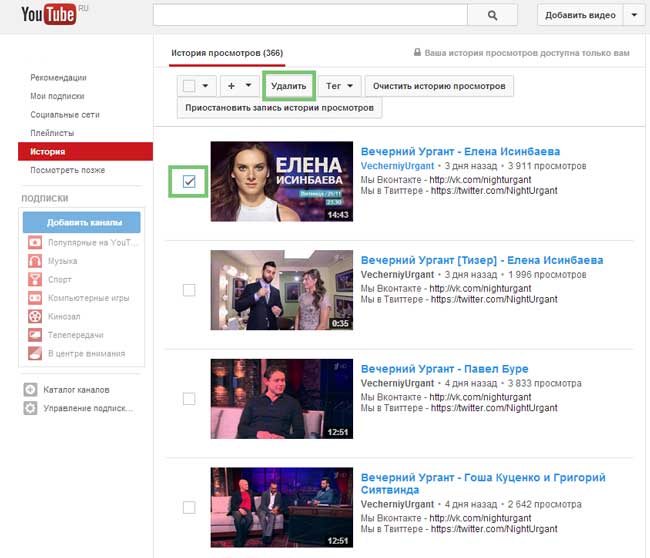
Task: Open title Вечерний Ургант - Павел Буре
Action: point(444,369)
